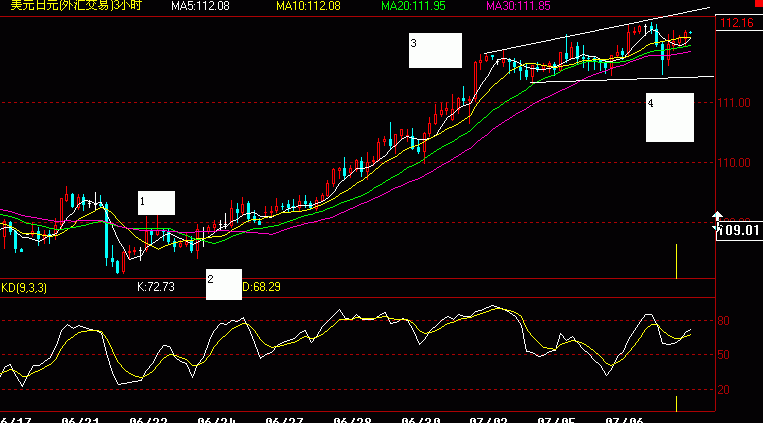The width and height of the screenshot is (763, 423).
Task: Click the MA10:112.08 indicator label
Action: click(x=308, y=6)
